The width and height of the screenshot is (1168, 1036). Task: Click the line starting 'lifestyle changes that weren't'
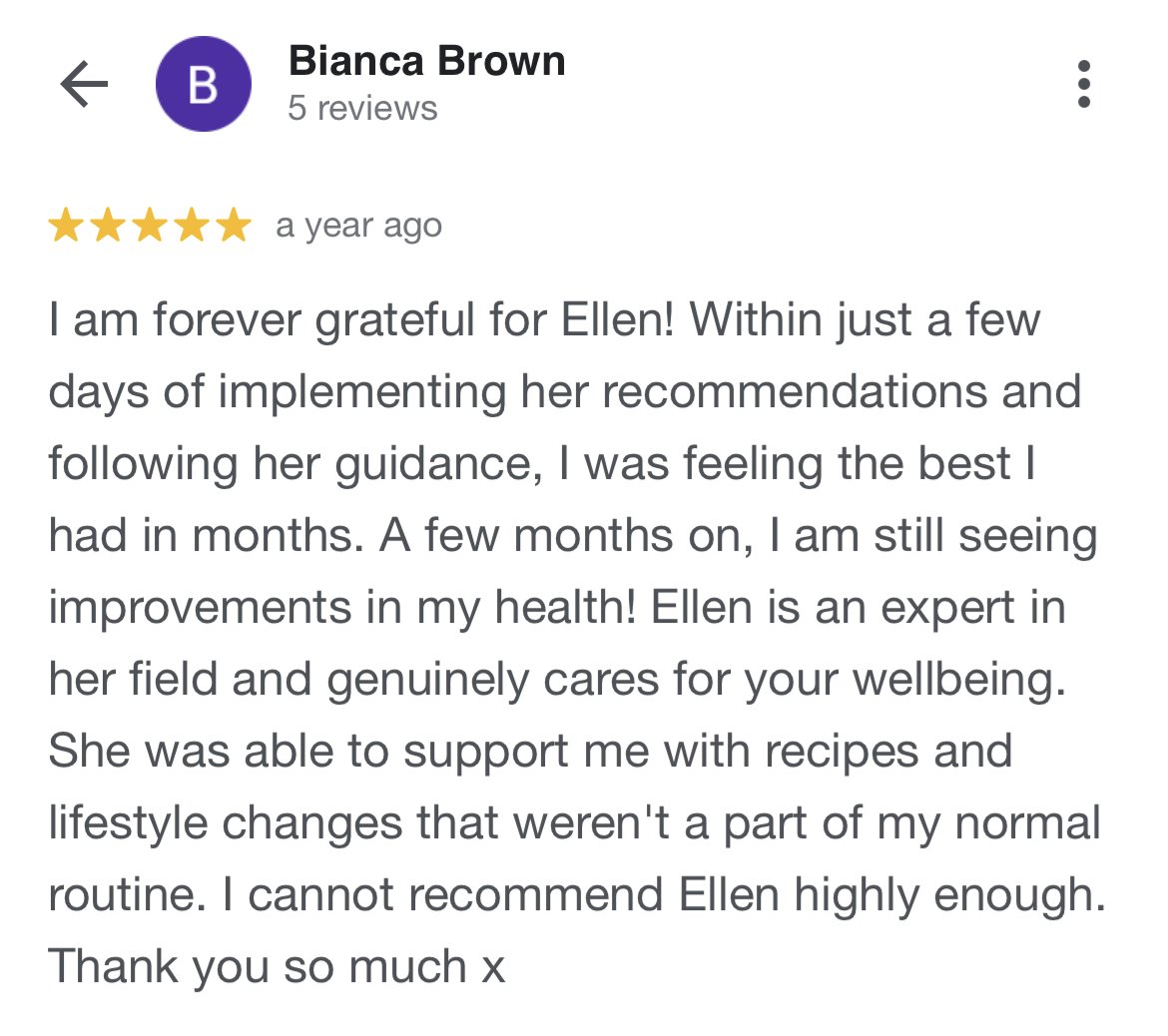(x=574, y=823)
